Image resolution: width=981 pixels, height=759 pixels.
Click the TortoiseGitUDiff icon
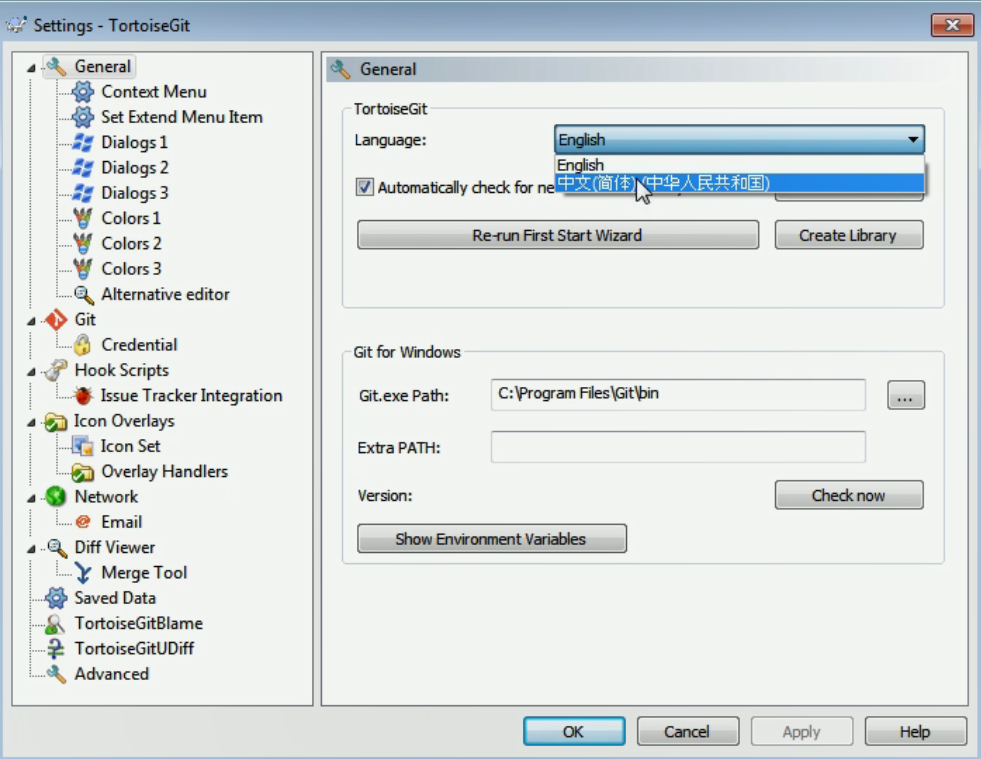[x=56, y=649]
